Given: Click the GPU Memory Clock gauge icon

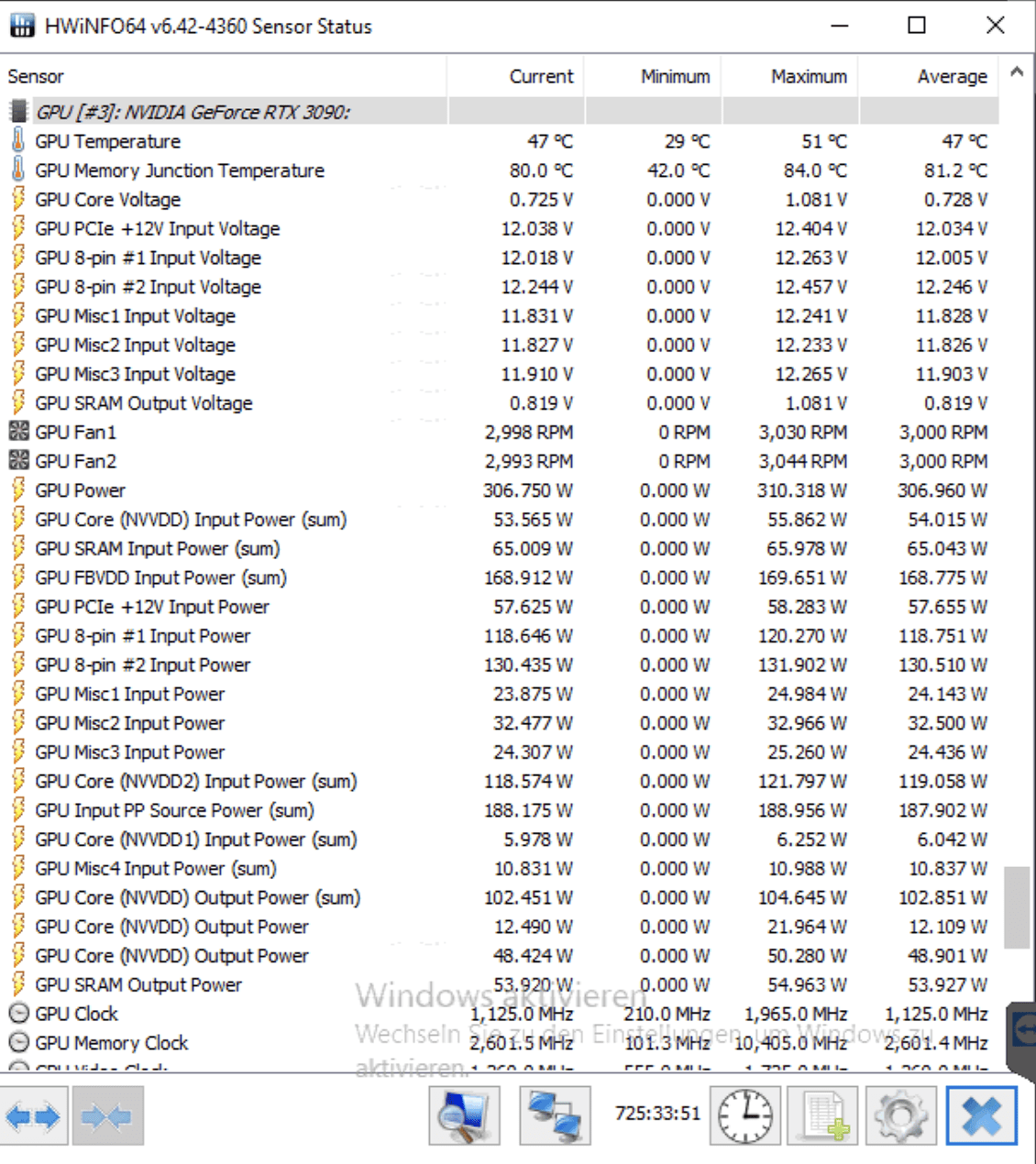Looking at the screenshot, I should pyautogui.click(x=18, y=1043).
